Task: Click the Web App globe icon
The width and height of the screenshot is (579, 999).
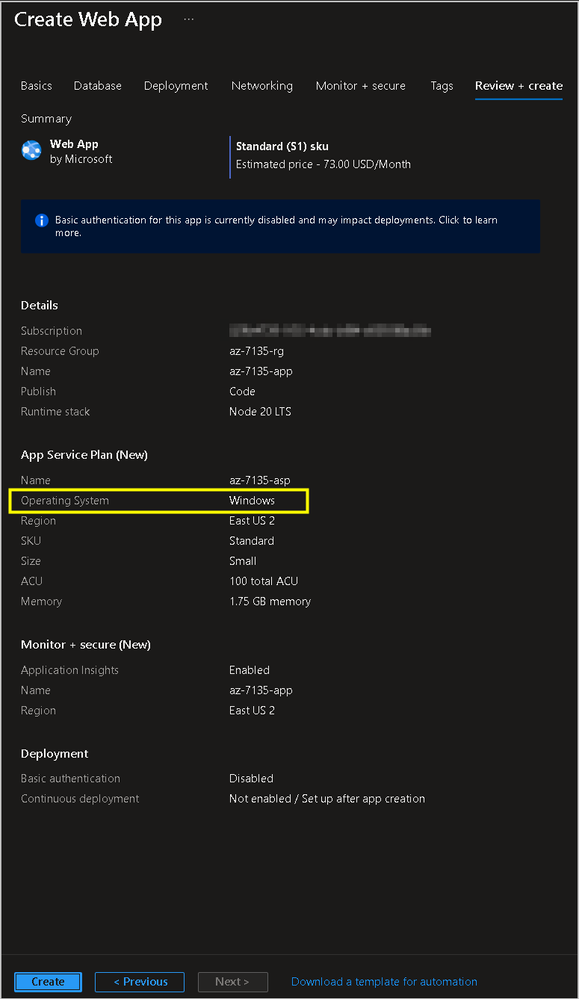Action: [x=31, y=150]
